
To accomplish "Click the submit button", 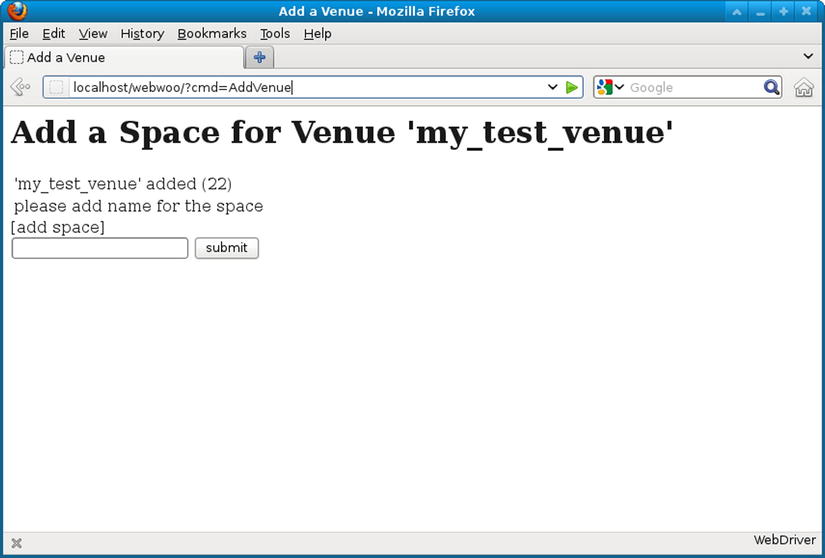I will tap(227, 248).
